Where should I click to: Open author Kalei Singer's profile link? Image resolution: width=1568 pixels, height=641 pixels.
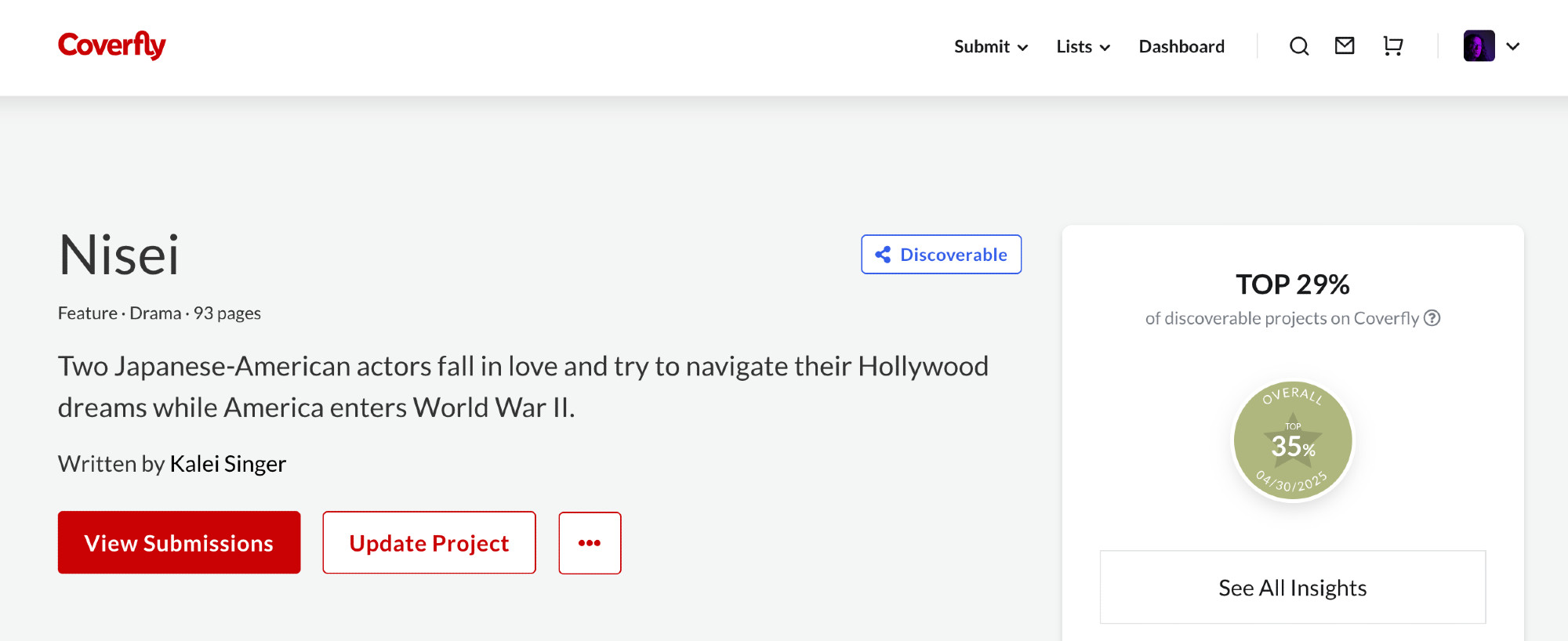tap(228, 464)
